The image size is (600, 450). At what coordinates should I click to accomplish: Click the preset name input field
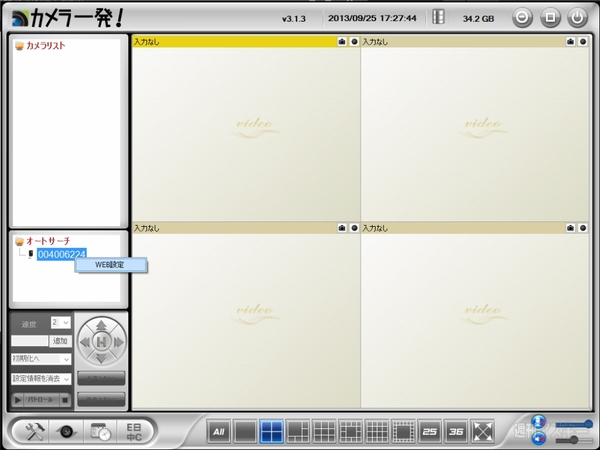[x=29, y=341]
